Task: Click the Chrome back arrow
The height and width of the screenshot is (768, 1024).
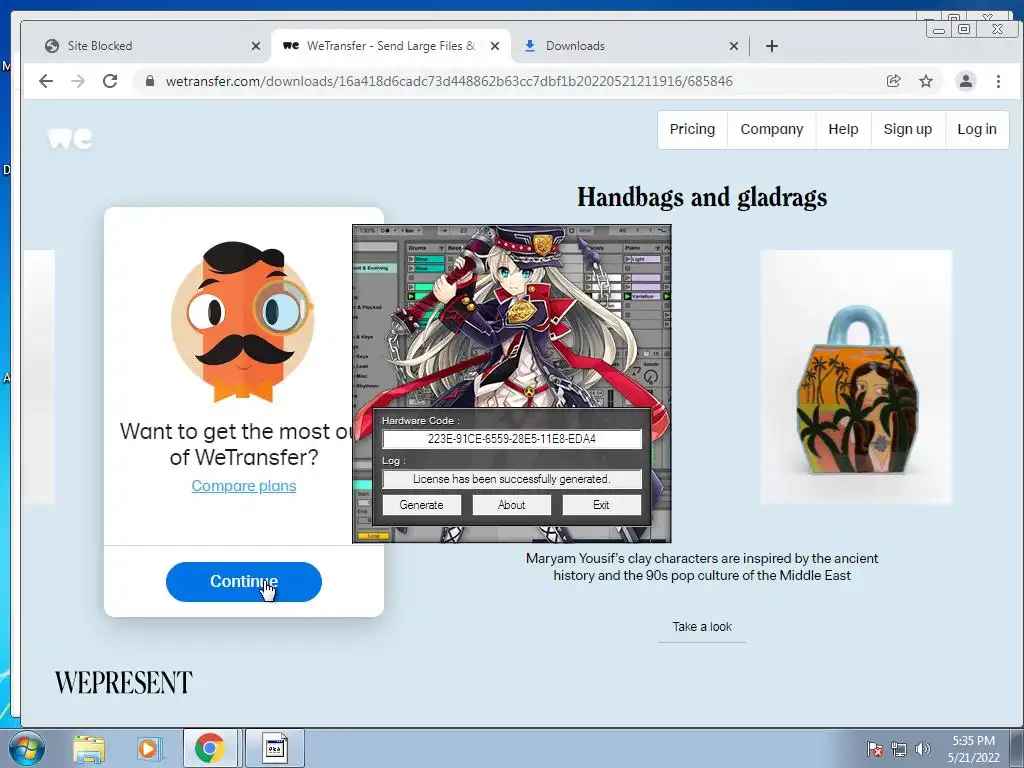Action: tap(46, 81)
